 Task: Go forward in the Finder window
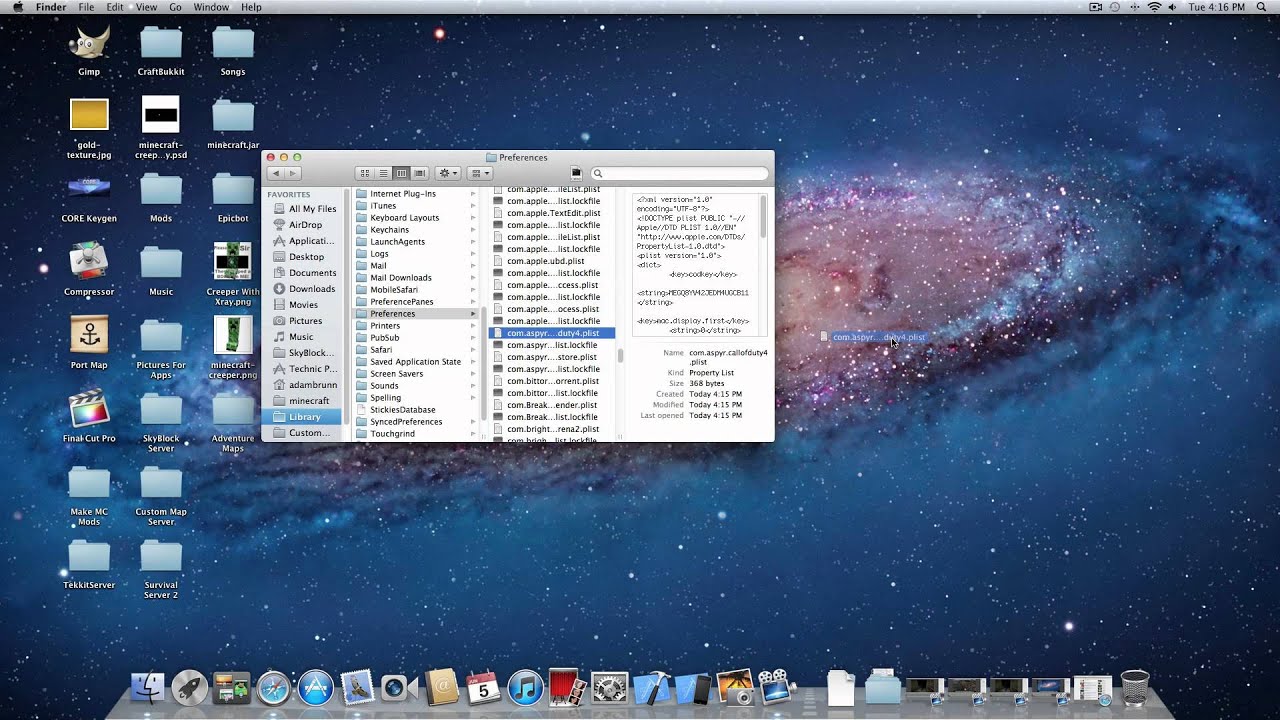coord(293,174)
